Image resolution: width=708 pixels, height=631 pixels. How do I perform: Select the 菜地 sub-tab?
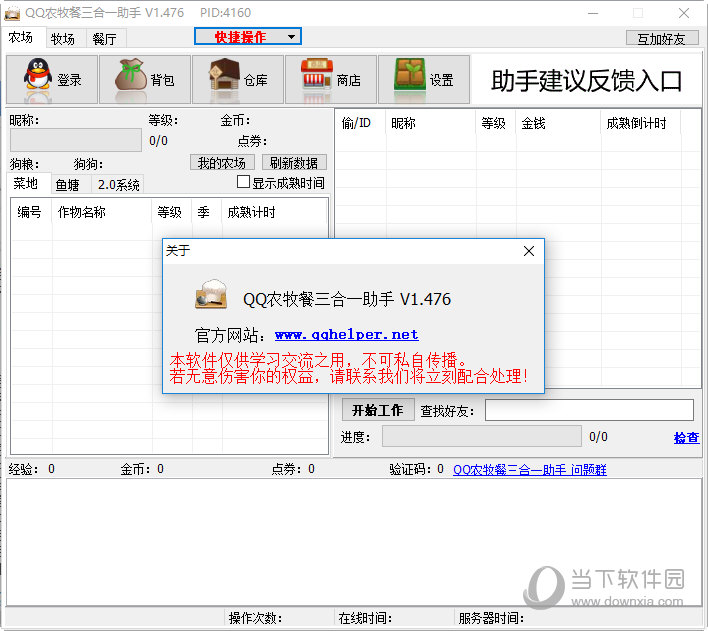coord(26,183)
